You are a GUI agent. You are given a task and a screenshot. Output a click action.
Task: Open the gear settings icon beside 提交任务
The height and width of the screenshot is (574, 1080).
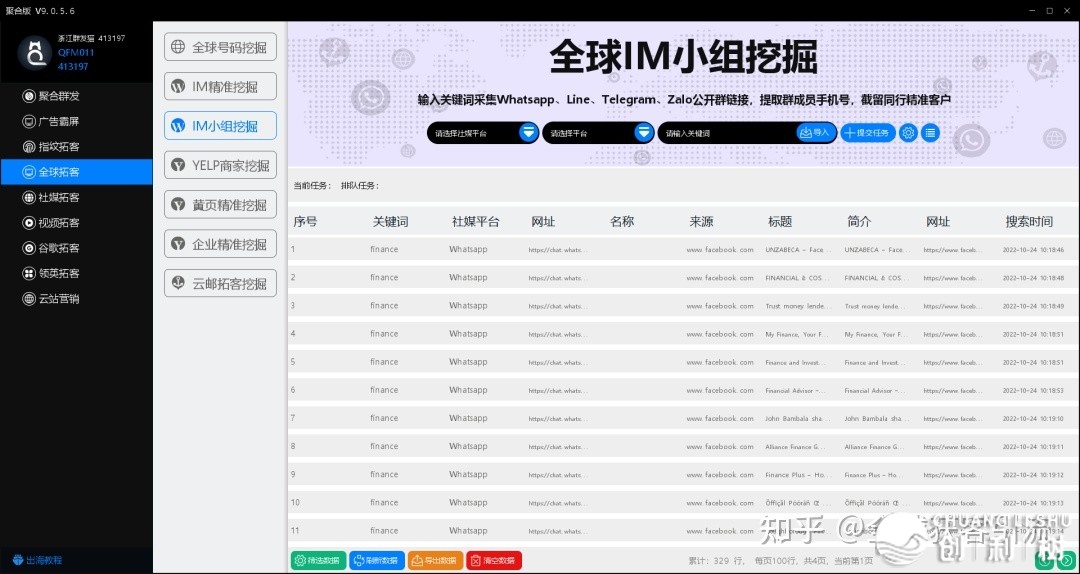[908, 133]
